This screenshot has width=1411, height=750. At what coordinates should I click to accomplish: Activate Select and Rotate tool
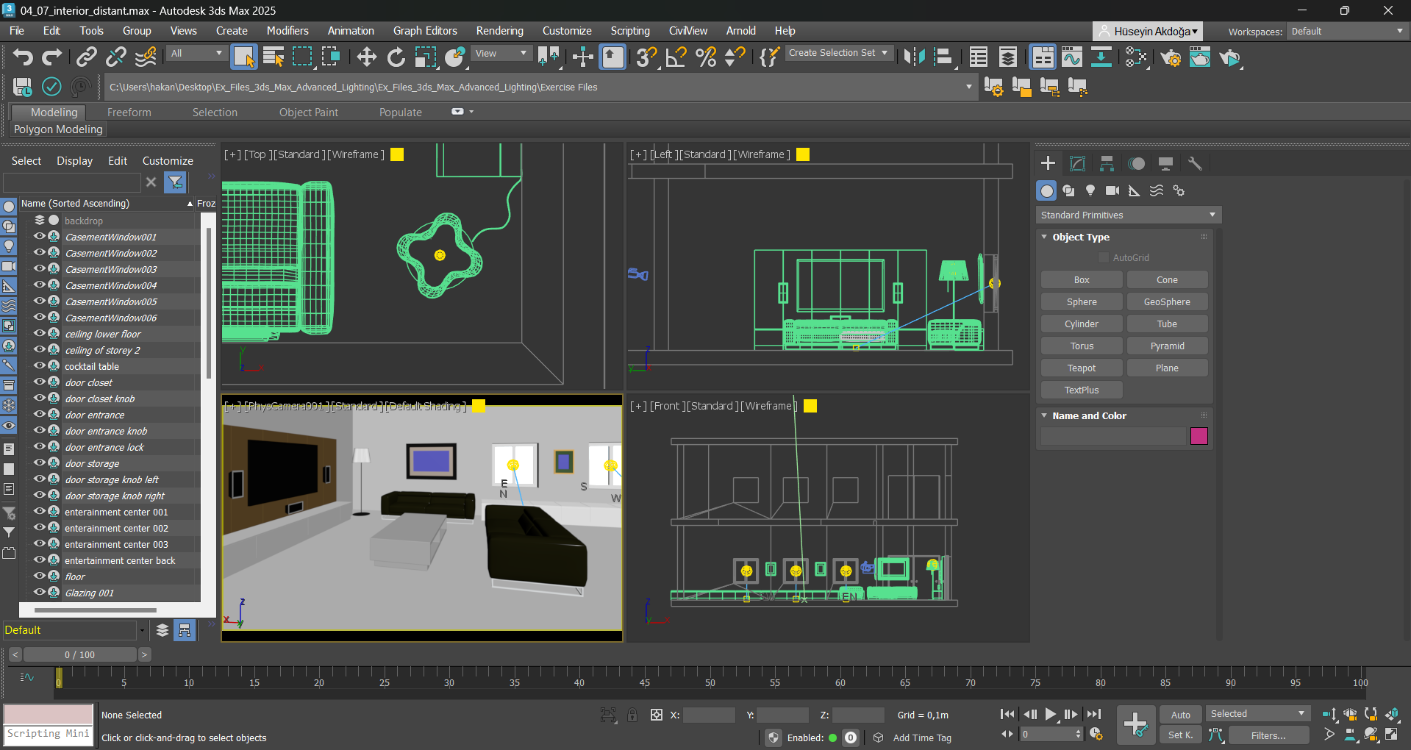point(396,57)
